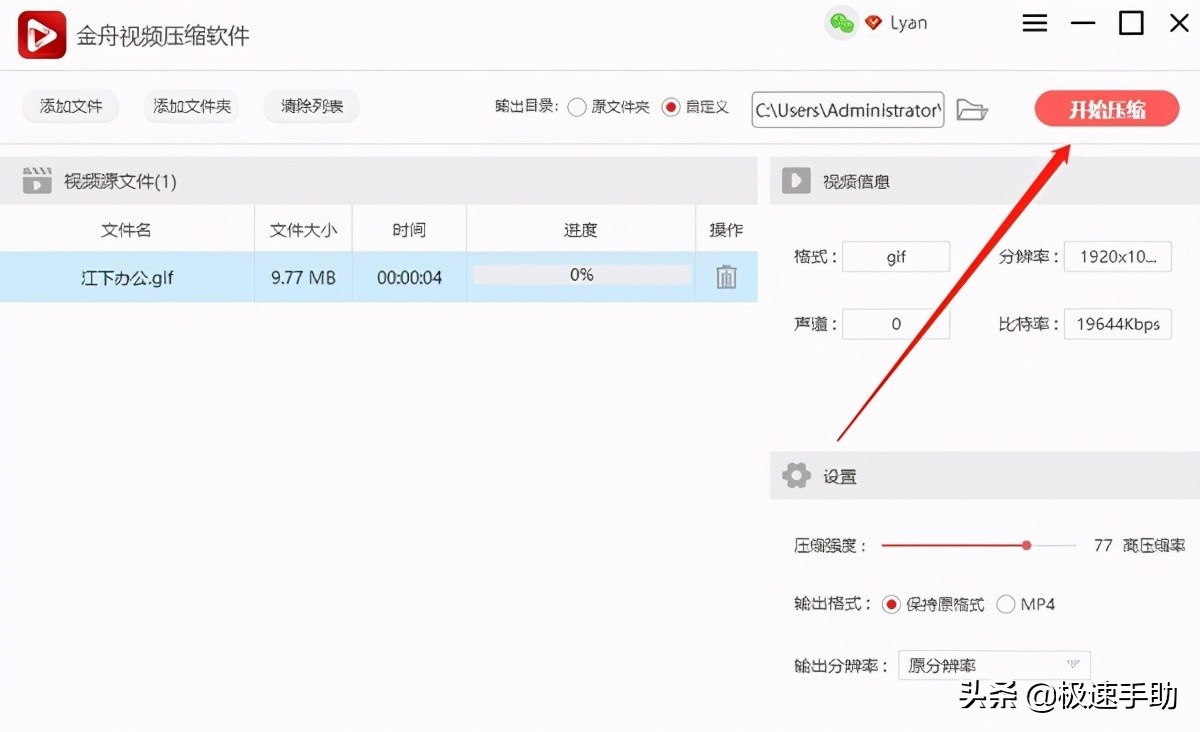Click the play icon beside 视频信息 header
The width and height of the screenshot is (1200, 732).
(795, 180)
